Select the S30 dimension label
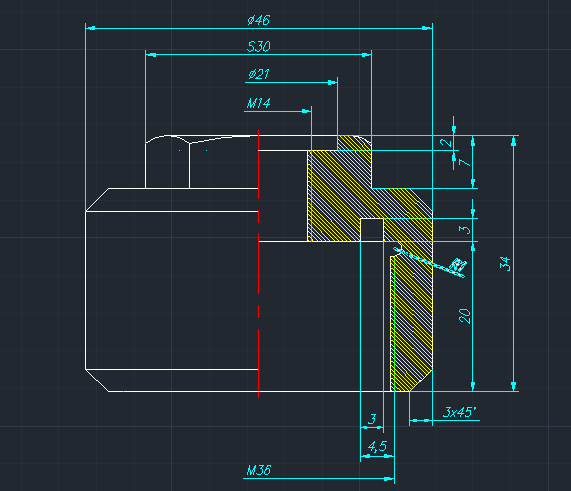The height and width of the screenshot is (491, 571). [259, 46]
